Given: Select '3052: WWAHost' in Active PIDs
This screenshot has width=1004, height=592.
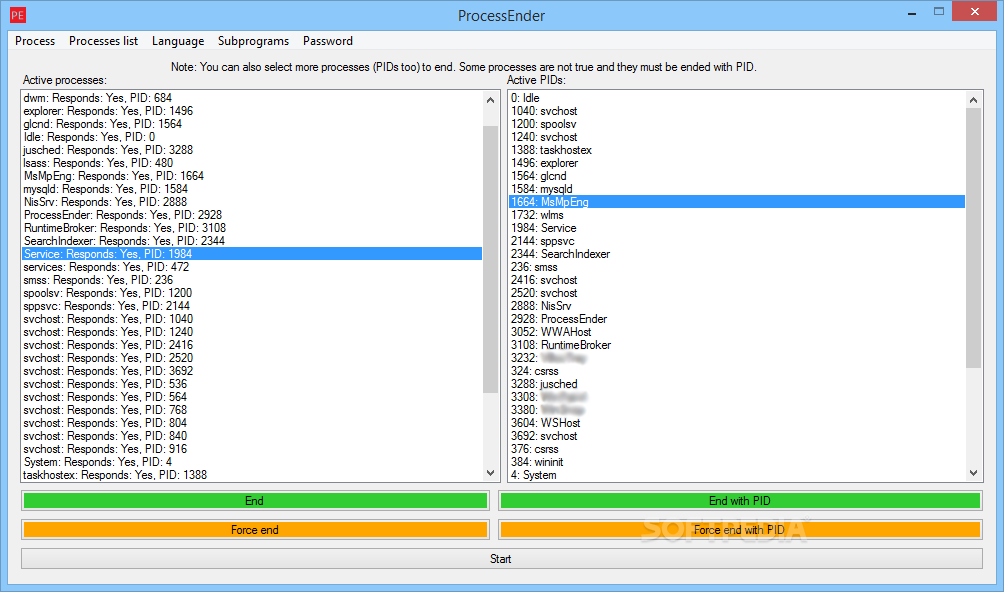Looking at the screenshot, I should pos(737,332).
